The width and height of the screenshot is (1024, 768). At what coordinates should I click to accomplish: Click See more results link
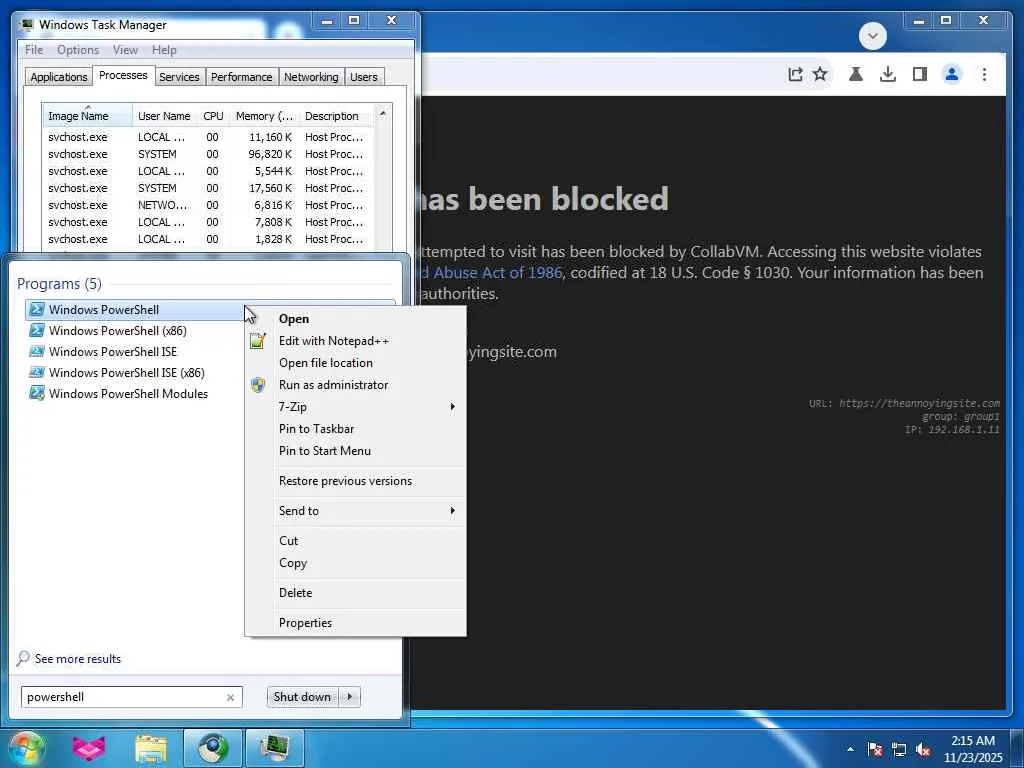point(78,659)
